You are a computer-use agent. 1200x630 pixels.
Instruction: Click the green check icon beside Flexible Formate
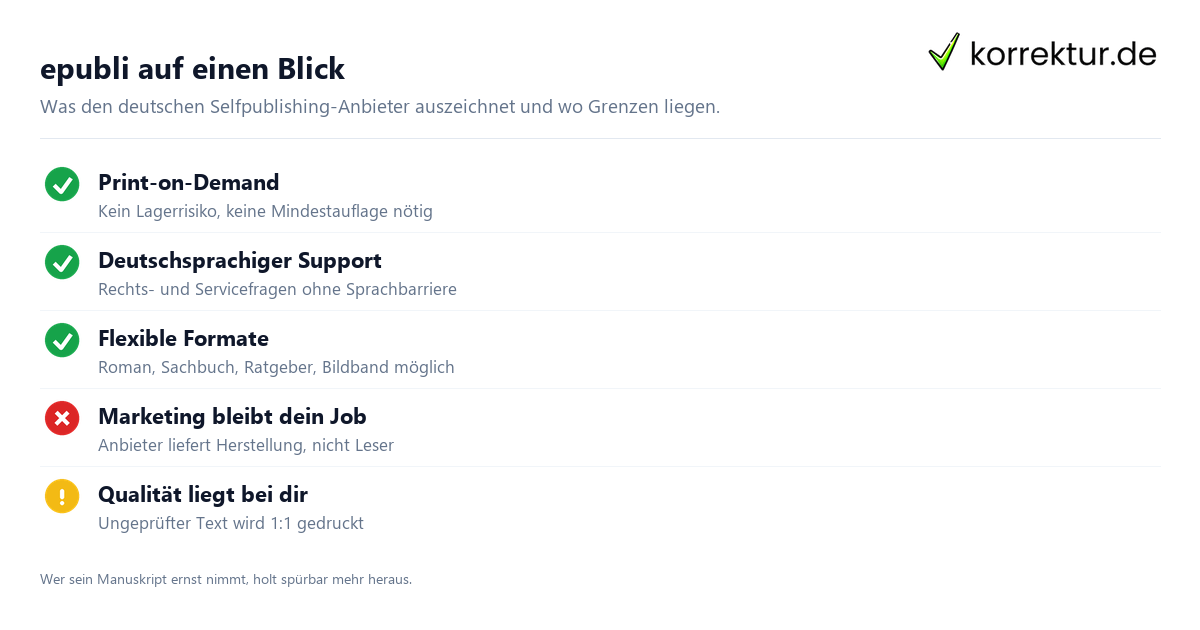pos(62,340)
